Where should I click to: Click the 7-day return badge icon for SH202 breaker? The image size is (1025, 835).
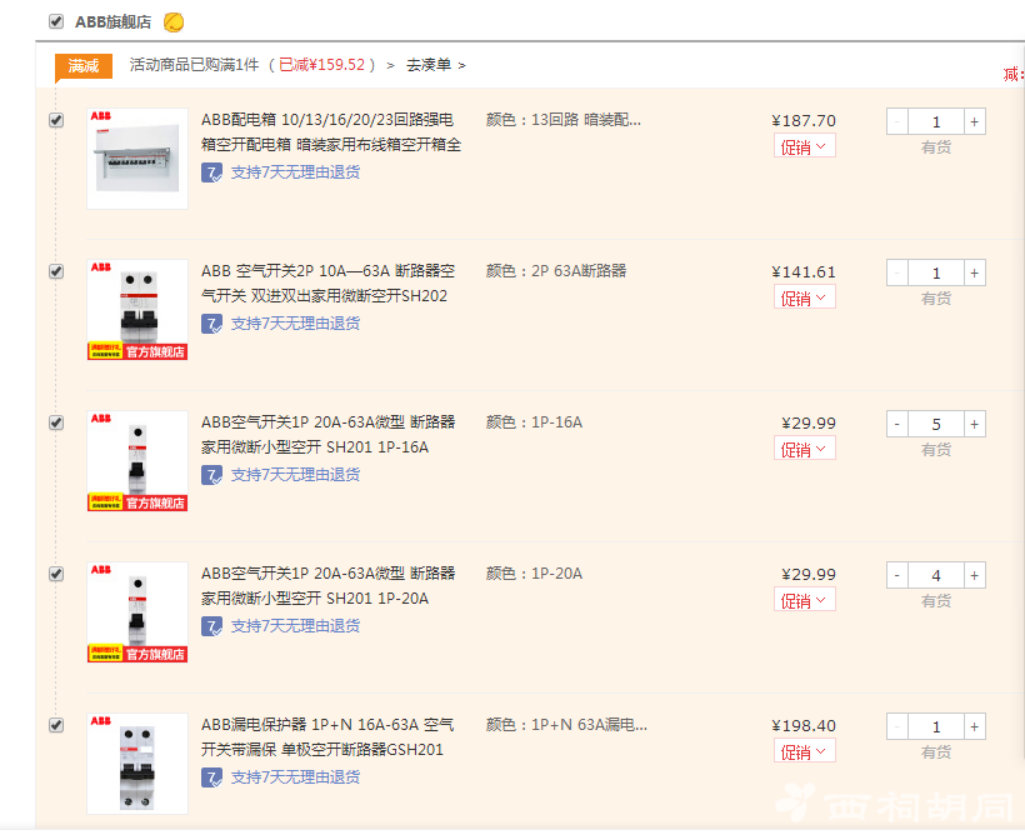click(212, 324)
